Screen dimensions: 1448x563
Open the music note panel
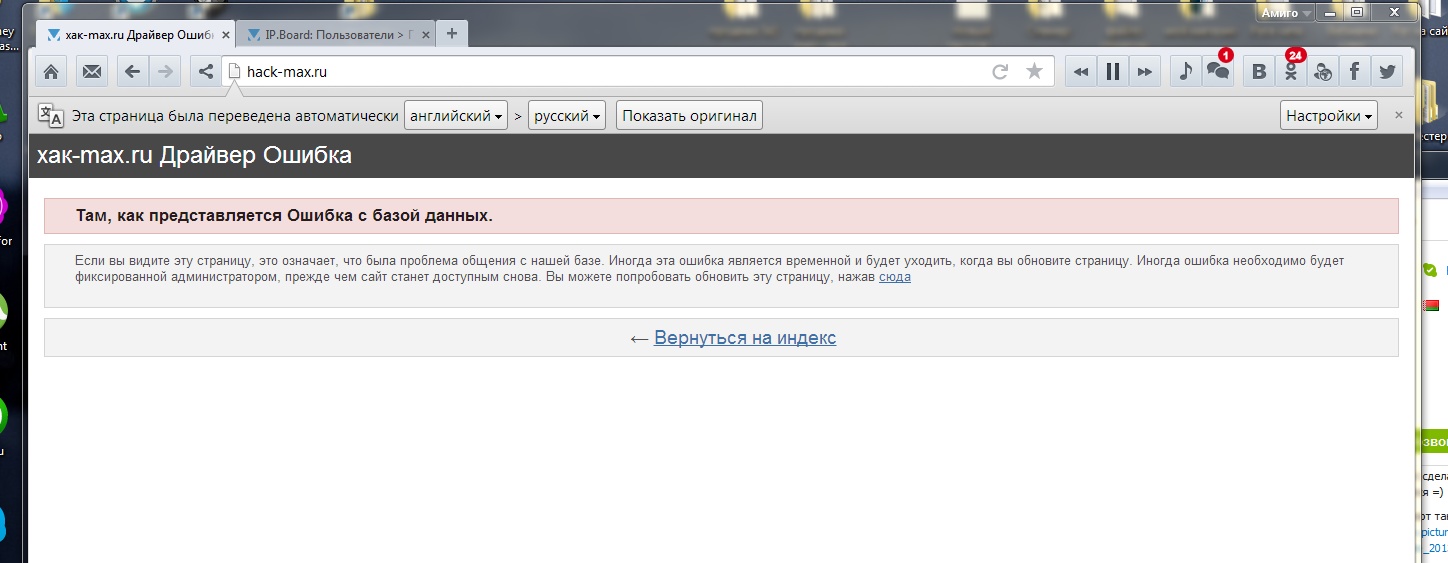(x=1185, y=72)
